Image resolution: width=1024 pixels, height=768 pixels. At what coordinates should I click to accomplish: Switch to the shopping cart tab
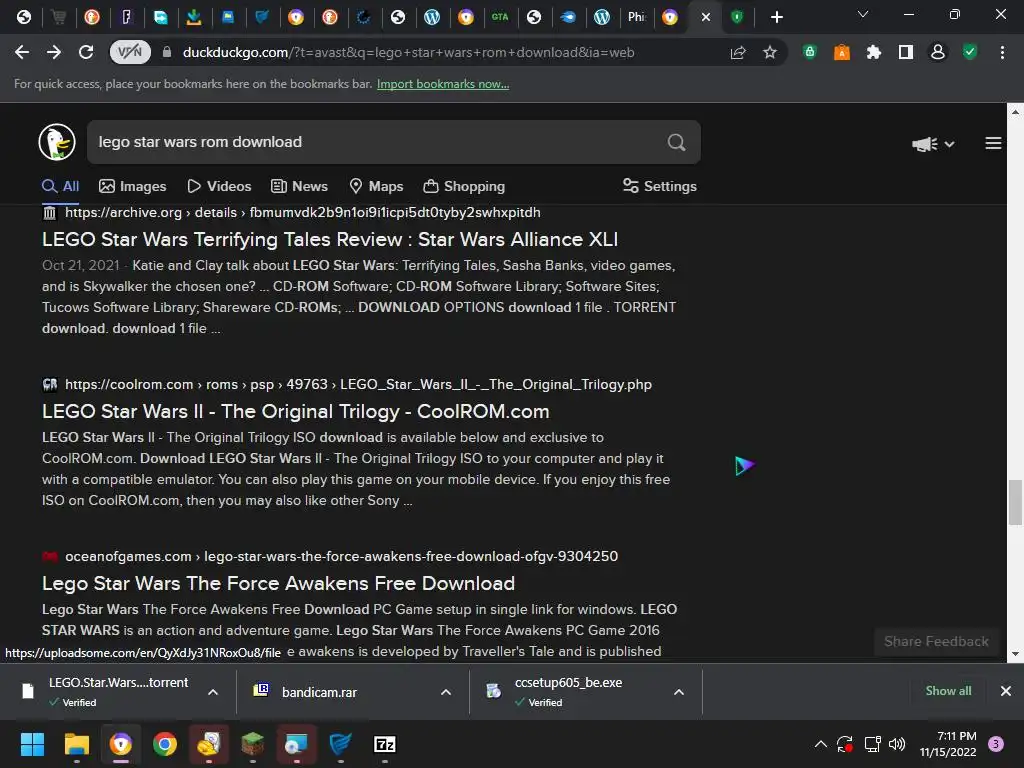point(58,17)
